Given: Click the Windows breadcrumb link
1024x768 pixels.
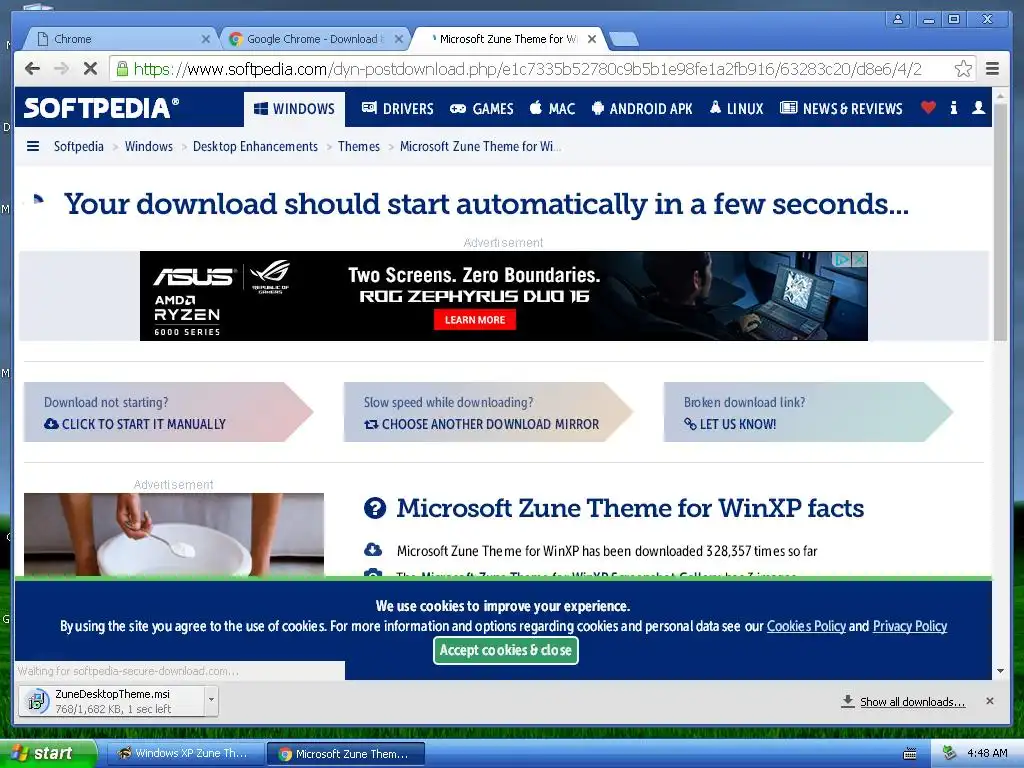Looking at the screenshot, I should [149, 146].
